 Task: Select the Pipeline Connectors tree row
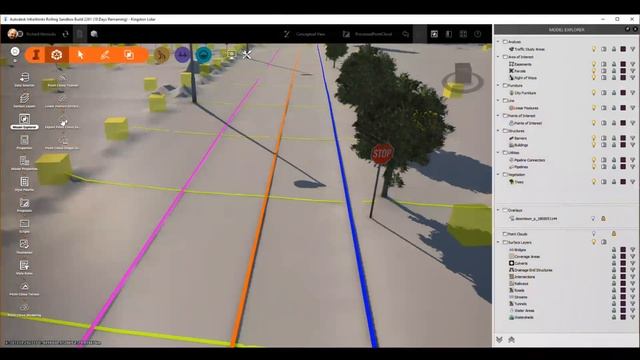pyautogui.click(x=527, y=160)
